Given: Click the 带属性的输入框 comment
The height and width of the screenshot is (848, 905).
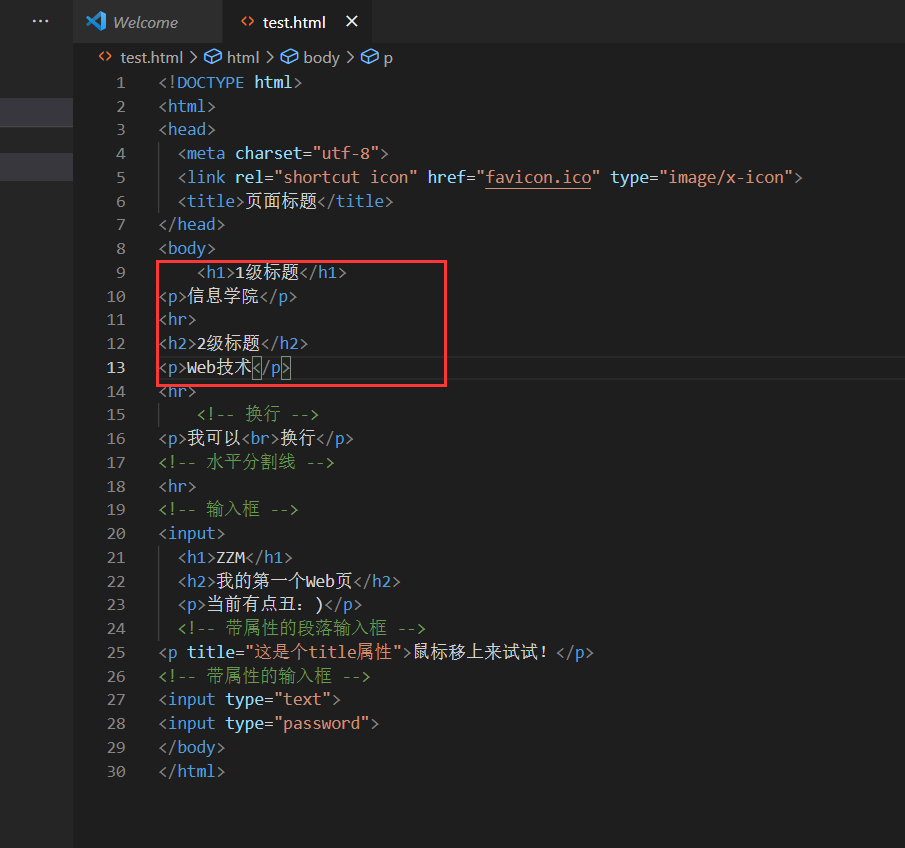Looking at the screenshot, I should [x=264, y=676].
